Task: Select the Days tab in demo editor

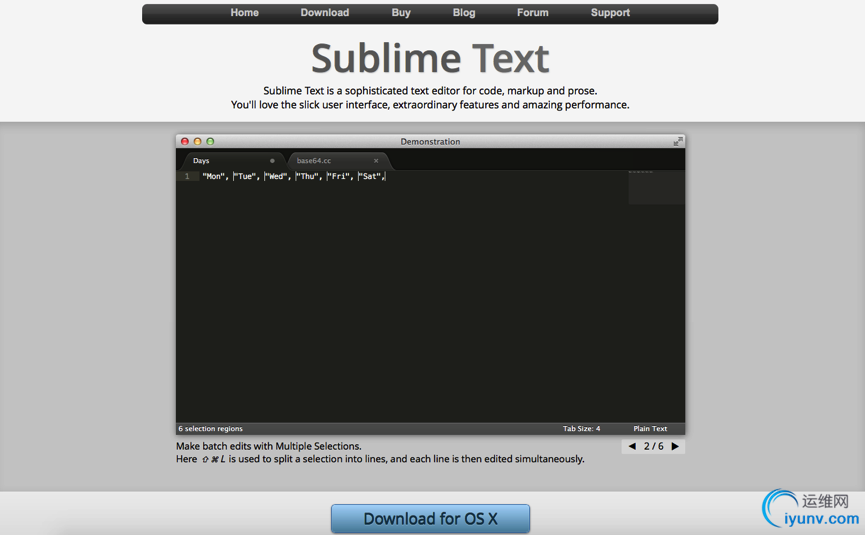Action: click(x=231, y=160)
